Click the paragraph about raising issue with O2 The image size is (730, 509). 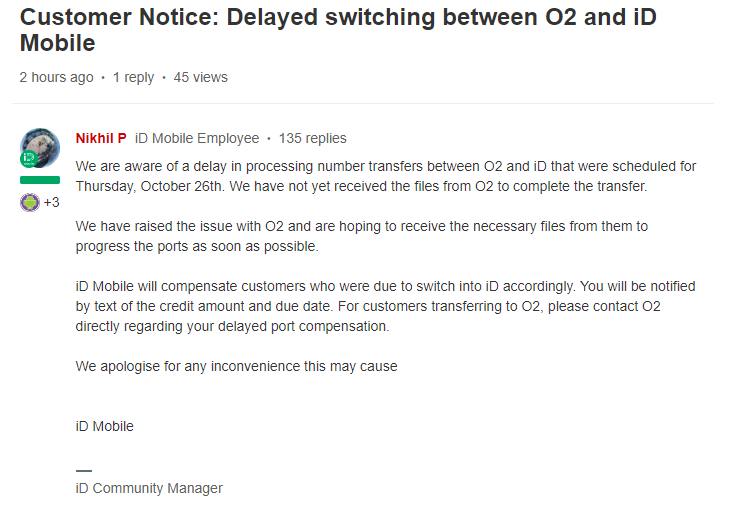tap(362, 236)
